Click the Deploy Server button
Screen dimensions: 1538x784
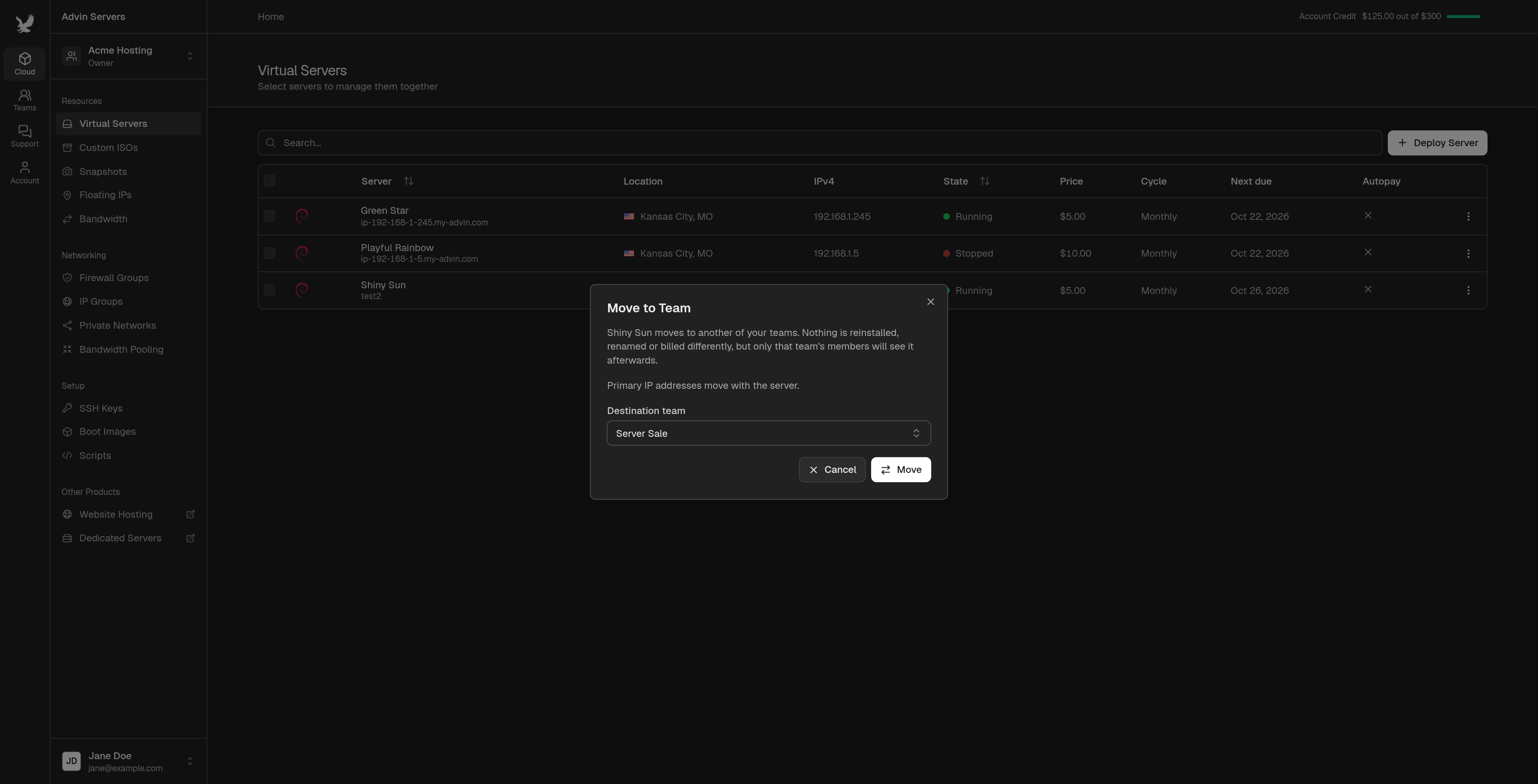pos(1437,143)
